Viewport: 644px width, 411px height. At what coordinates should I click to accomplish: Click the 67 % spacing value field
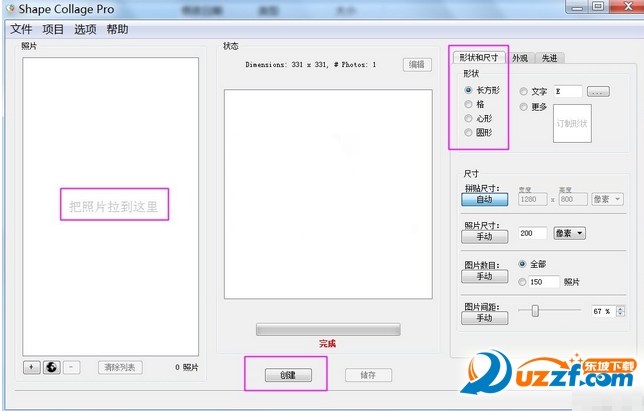coord(603,311)
